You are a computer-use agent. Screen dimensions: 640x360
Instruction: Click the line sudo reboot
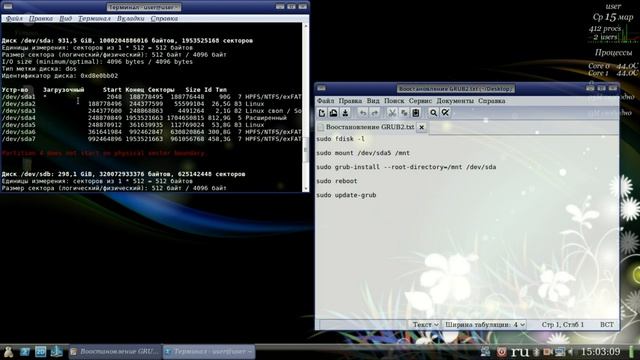(x=337, y=181)
